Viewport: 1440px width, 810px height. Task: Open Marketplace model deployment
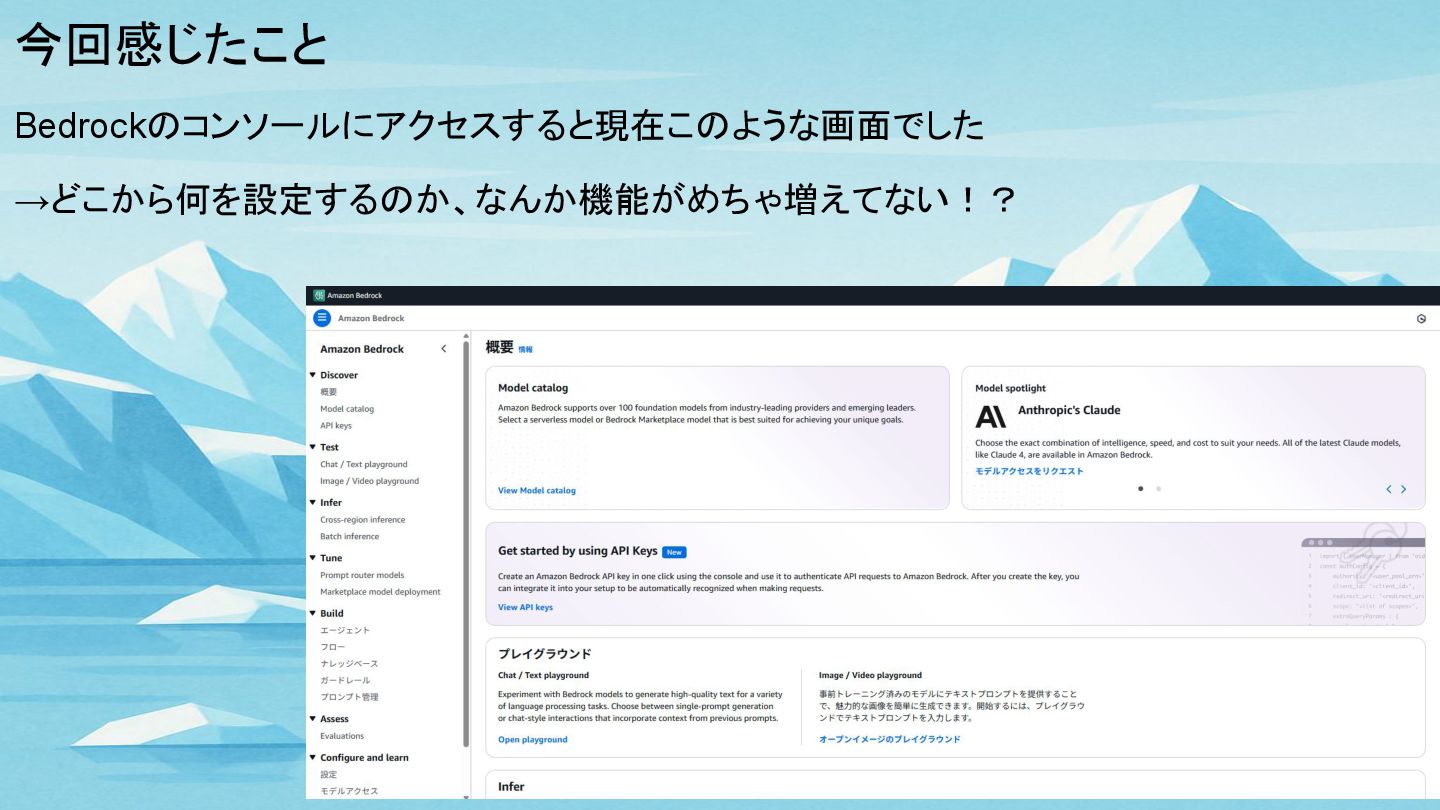pyautogui.click(x=380, y=592)
